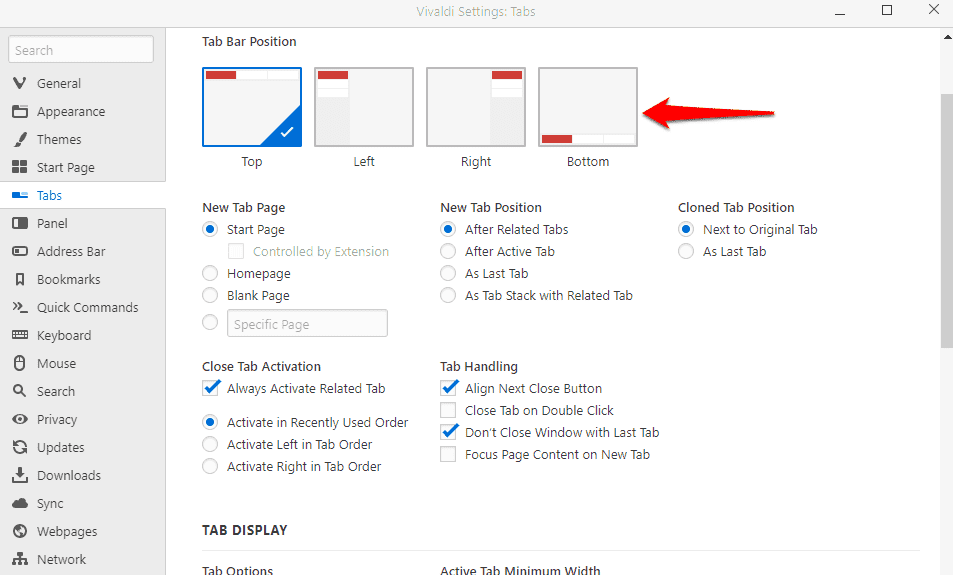Click the Privacy eye icon
953x575 pixels.
[19, 419]
